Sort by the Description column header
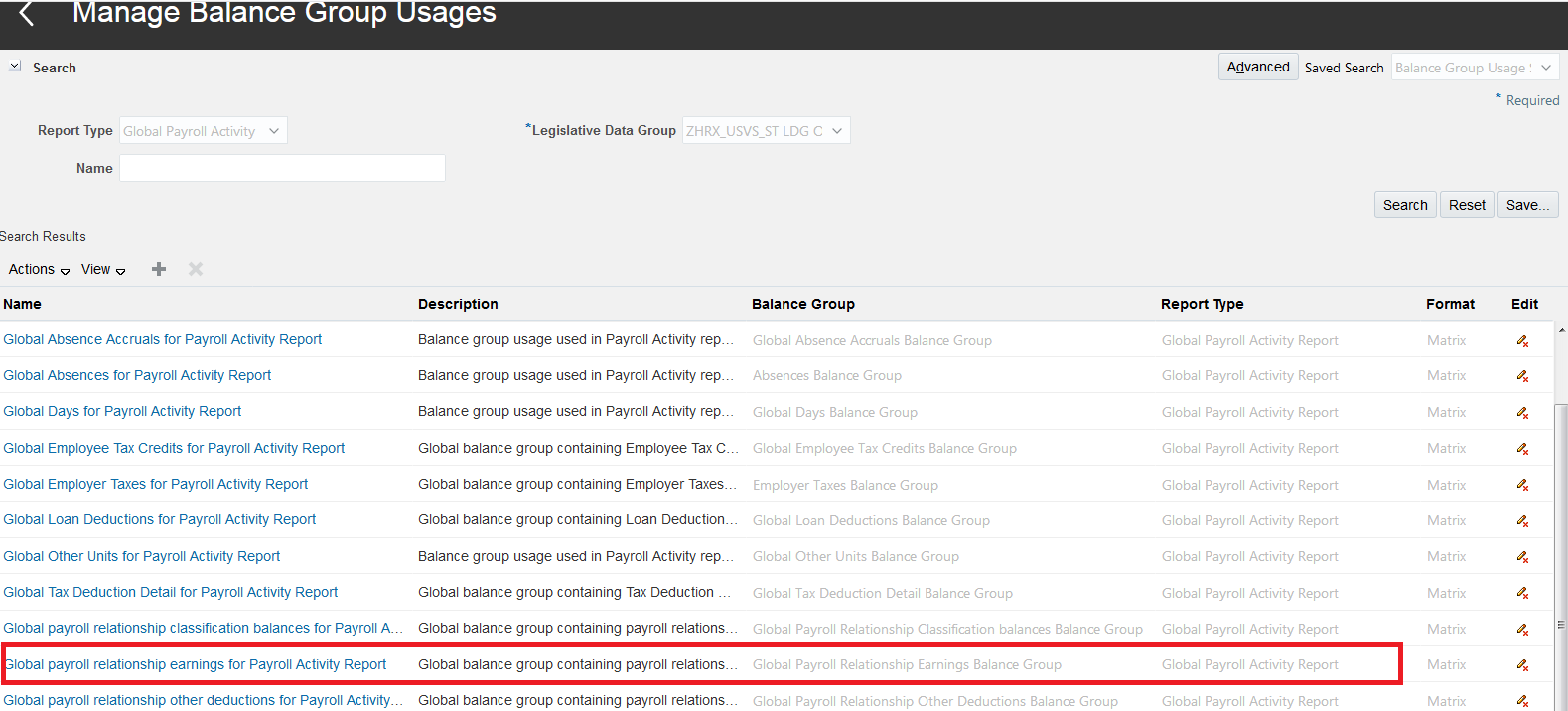This screenshot has width=1568, height=711. click(x=458, y=304)
